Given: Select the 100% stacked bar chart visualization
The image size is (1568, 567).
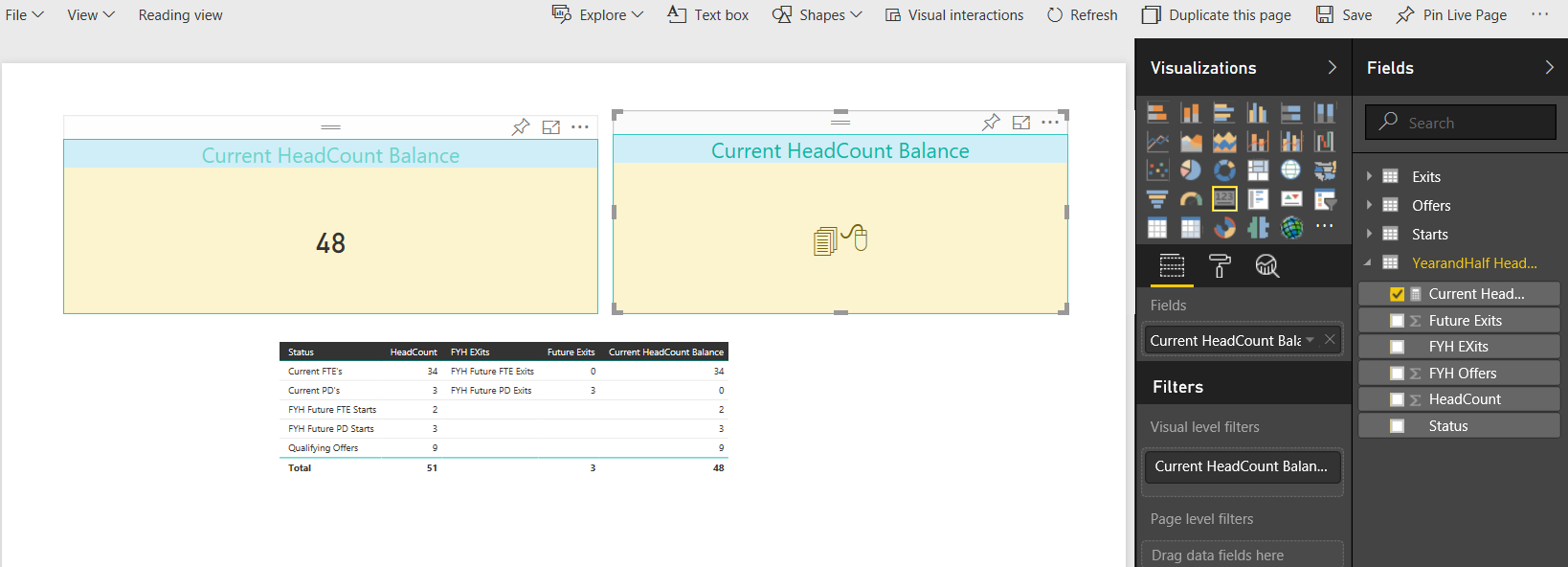Looking at the screenshot, I should [1291, 113].
